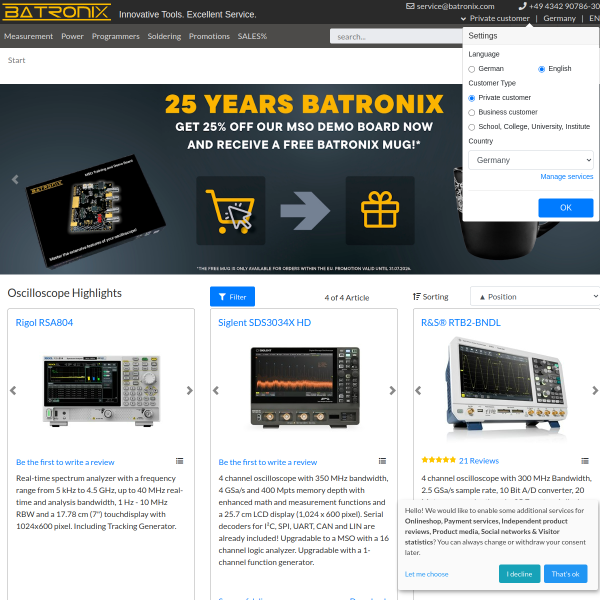Click the shopping cart banner graphic

[231, 210]
